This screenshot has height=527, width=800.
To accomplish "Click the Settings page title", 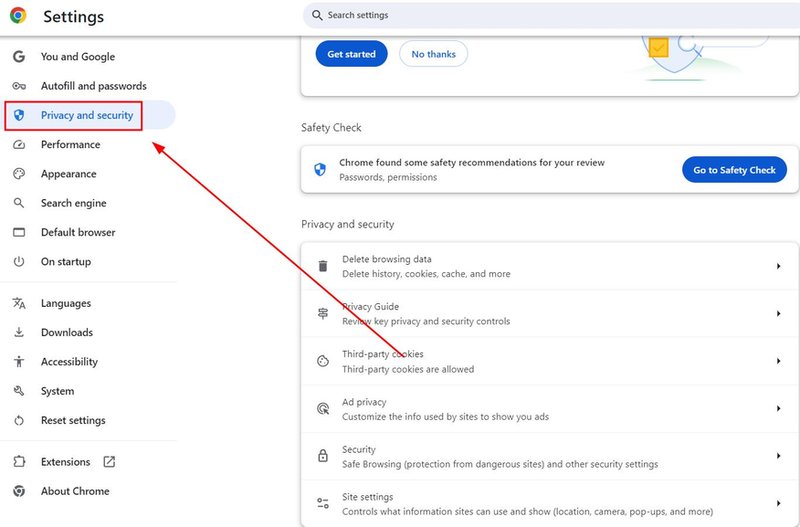I will 73,16.
